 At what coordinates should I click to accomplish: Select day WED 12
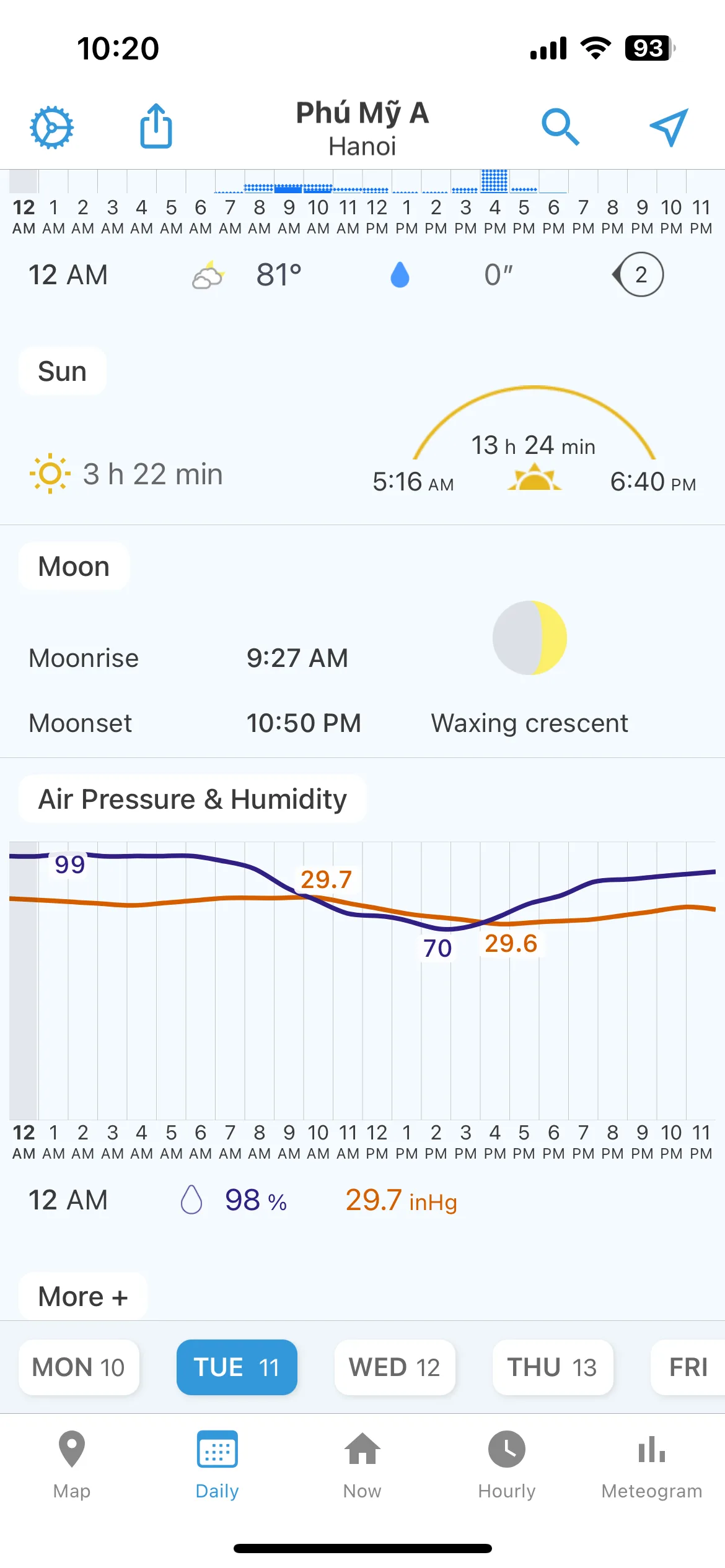395,1367
